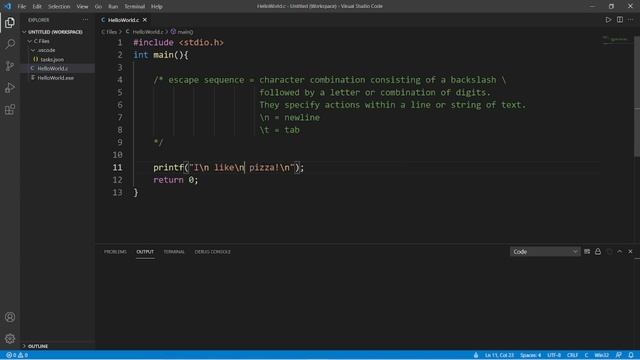Click Ln 11, Col 23 in status bar

pos(499,355)
